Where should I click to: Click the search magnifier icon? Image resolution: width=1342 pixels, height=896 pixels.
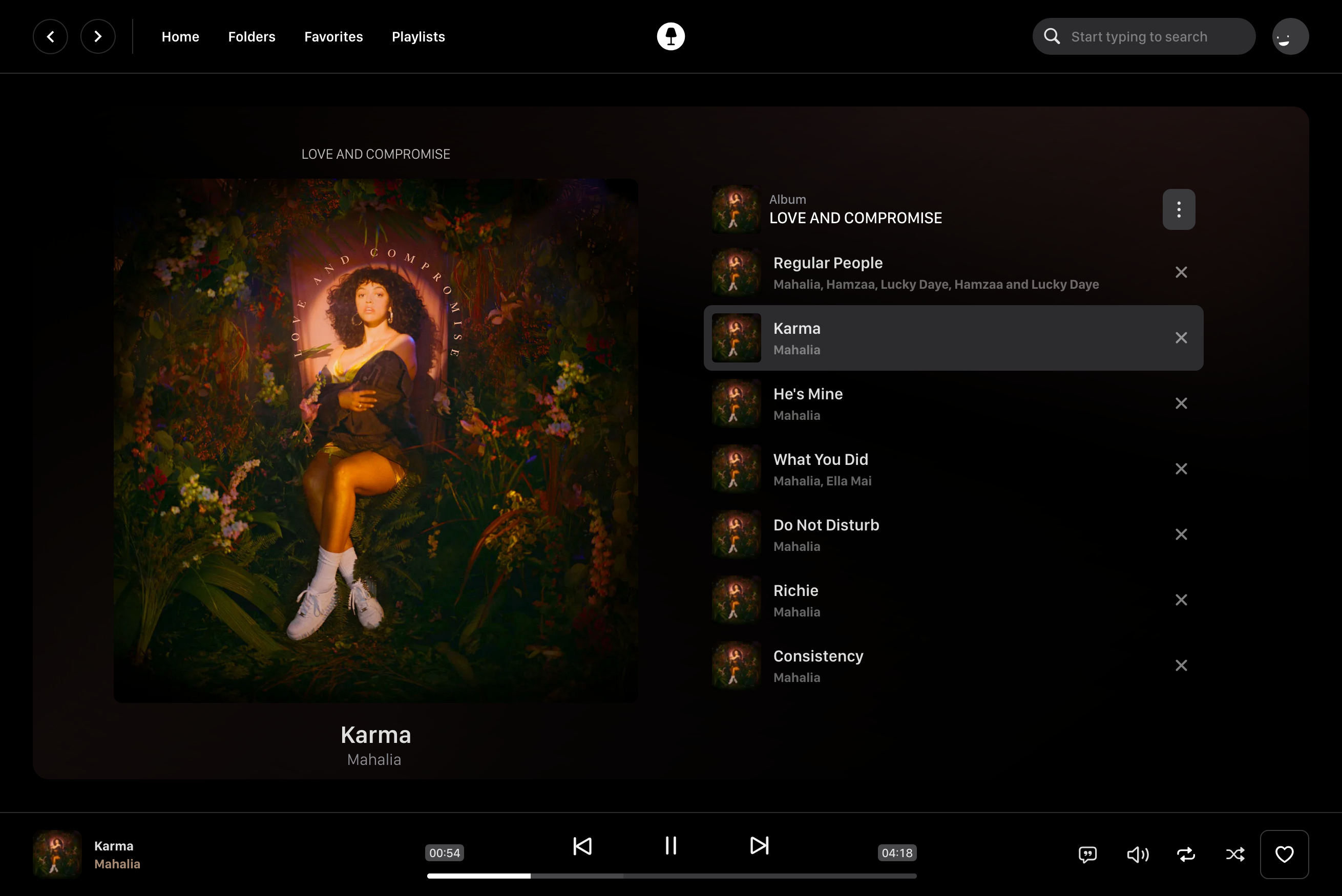pyautogui.click(x=1052, y=36)
